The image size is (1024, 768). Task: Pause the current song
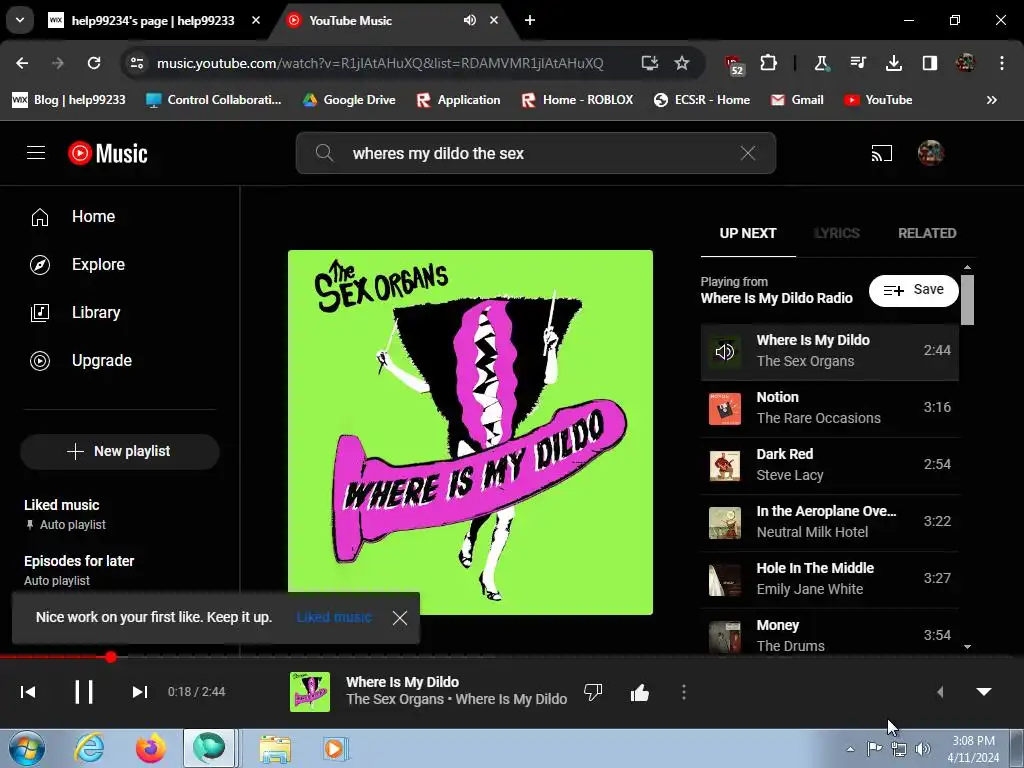coord(84,692)
